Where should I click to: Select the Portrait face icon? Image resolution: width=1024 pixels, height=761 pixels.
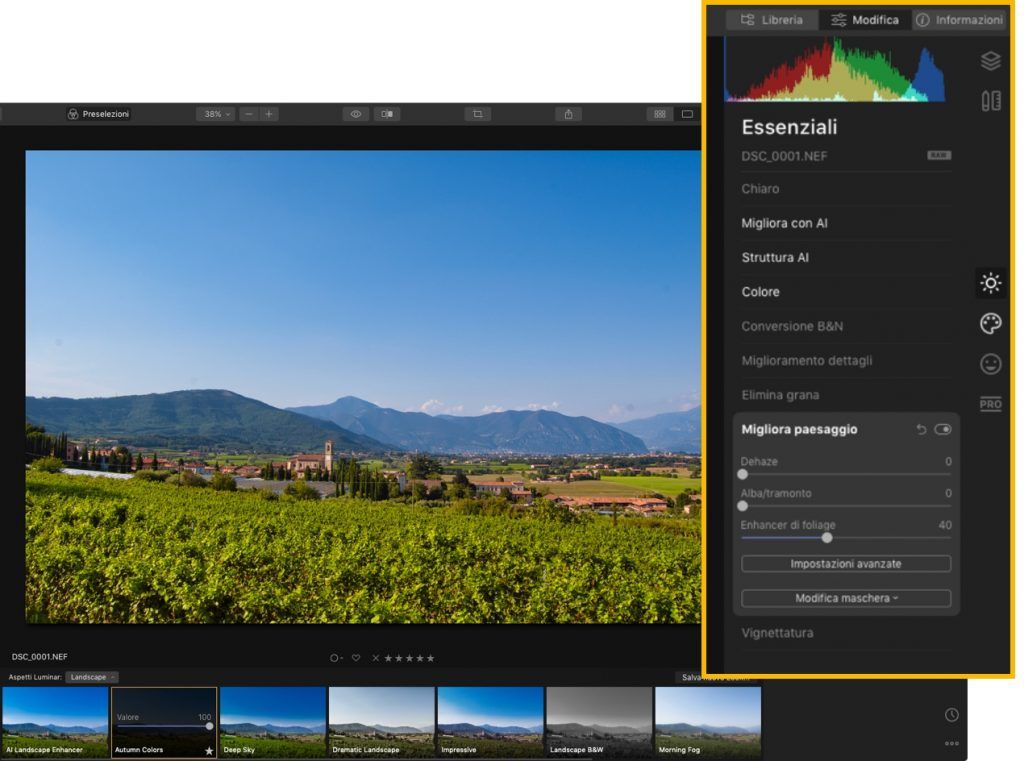coord(991,364)
